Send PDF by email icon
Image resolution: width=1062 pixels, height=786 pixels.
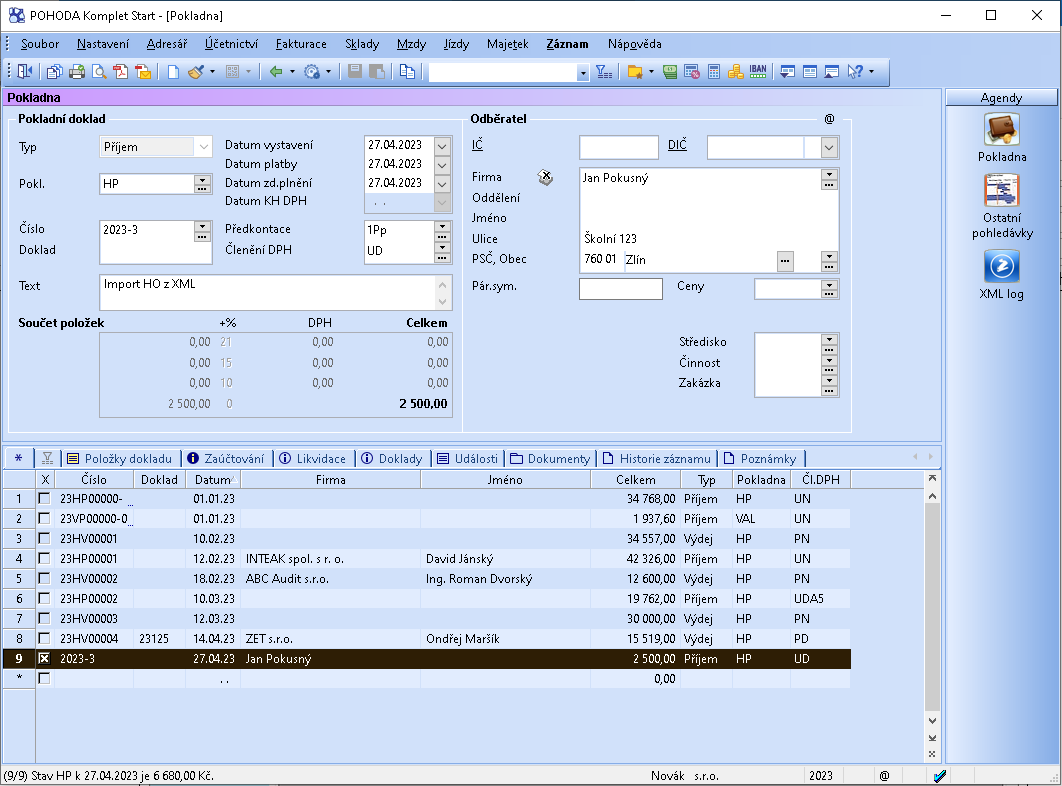click(143, 71)
